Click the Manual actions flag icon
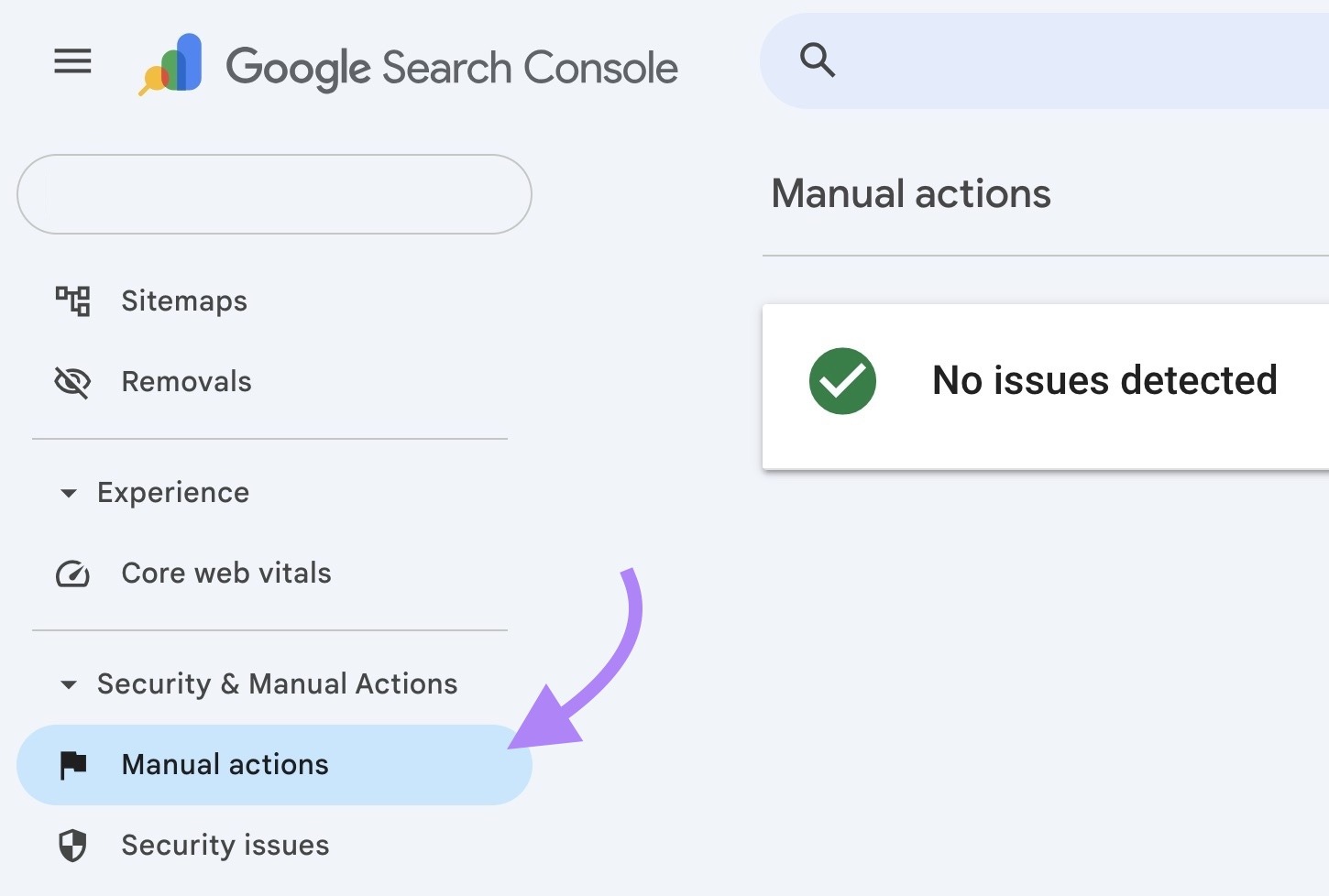The height and width of the screenshot is (896, 1329). pos(73,765)
